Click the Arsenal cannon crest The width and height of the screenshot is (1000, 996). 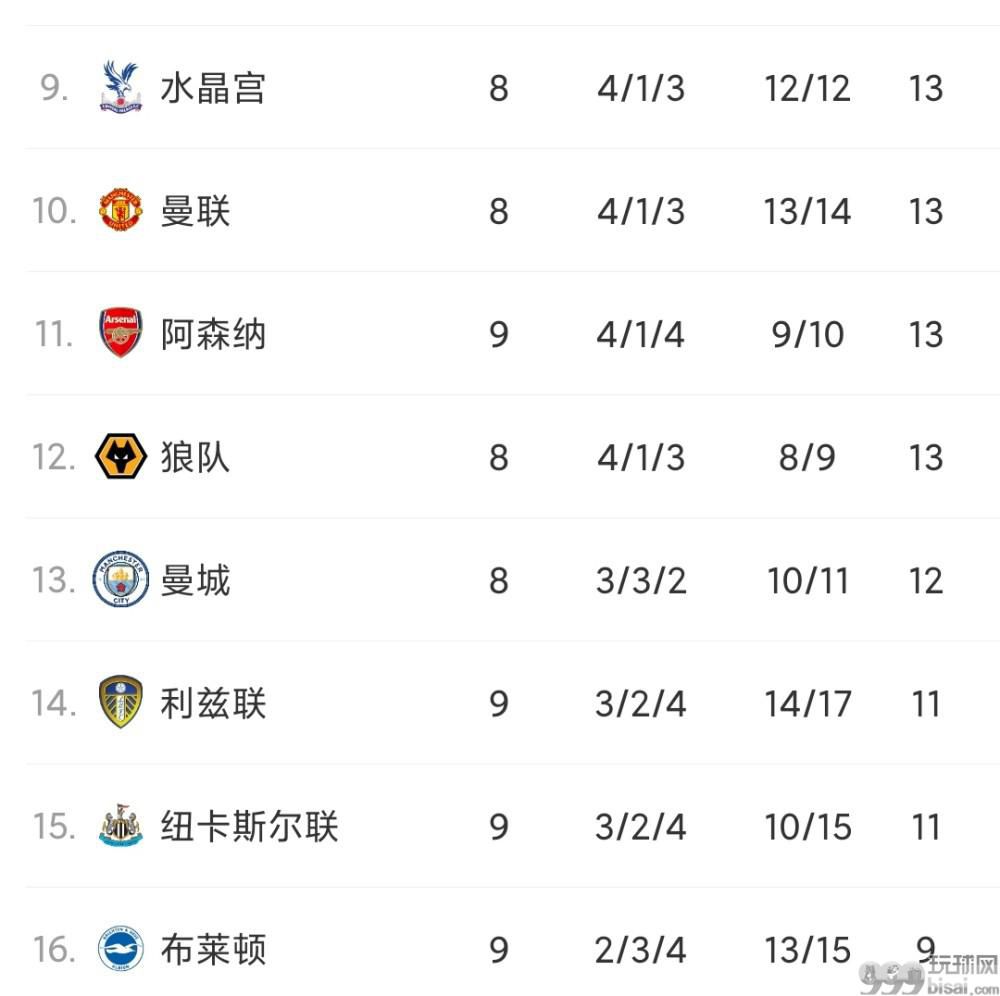point(121,333)
